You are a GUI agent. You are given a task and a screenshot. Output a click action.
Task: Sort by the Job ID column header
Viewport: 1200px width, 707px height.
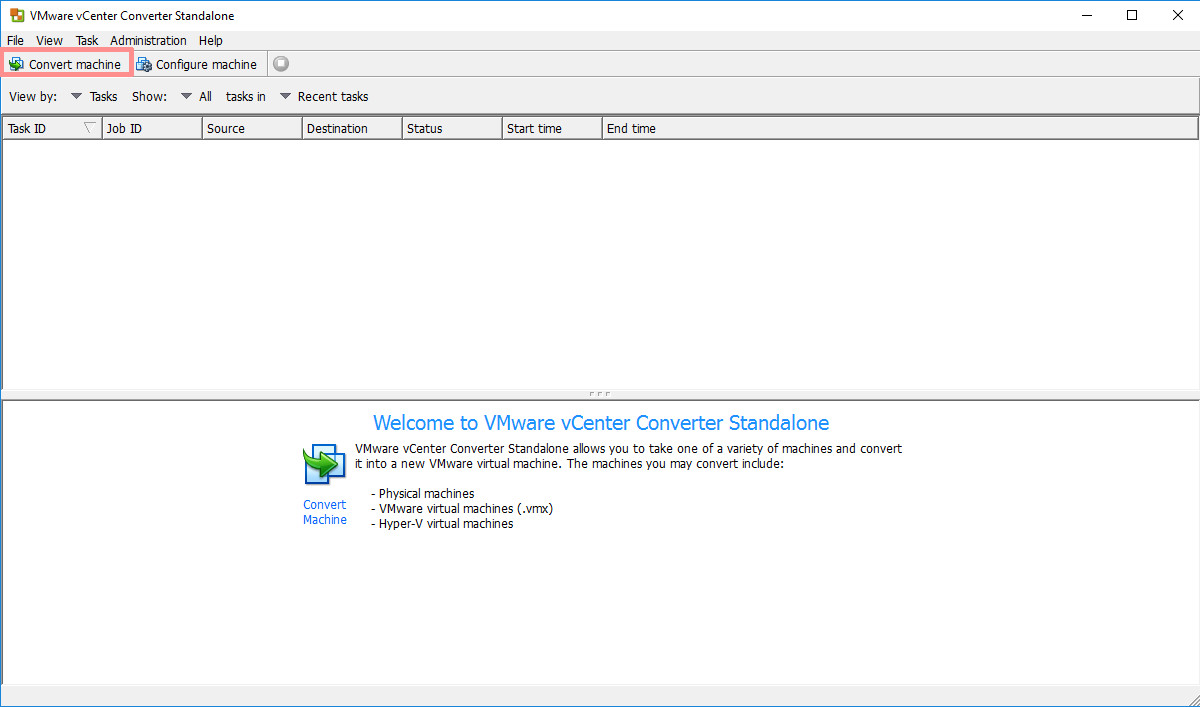[152, 128]
